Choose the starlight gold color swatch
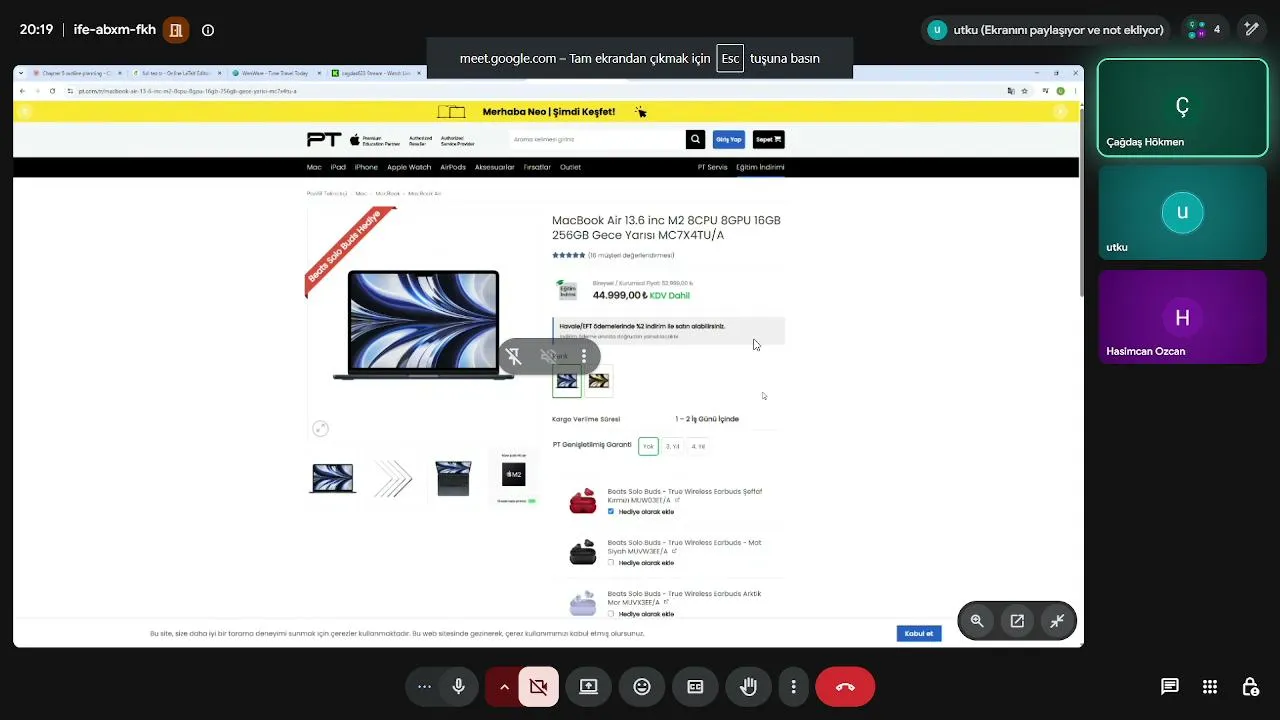This screenshot has width=1280, height=720. 599,381
